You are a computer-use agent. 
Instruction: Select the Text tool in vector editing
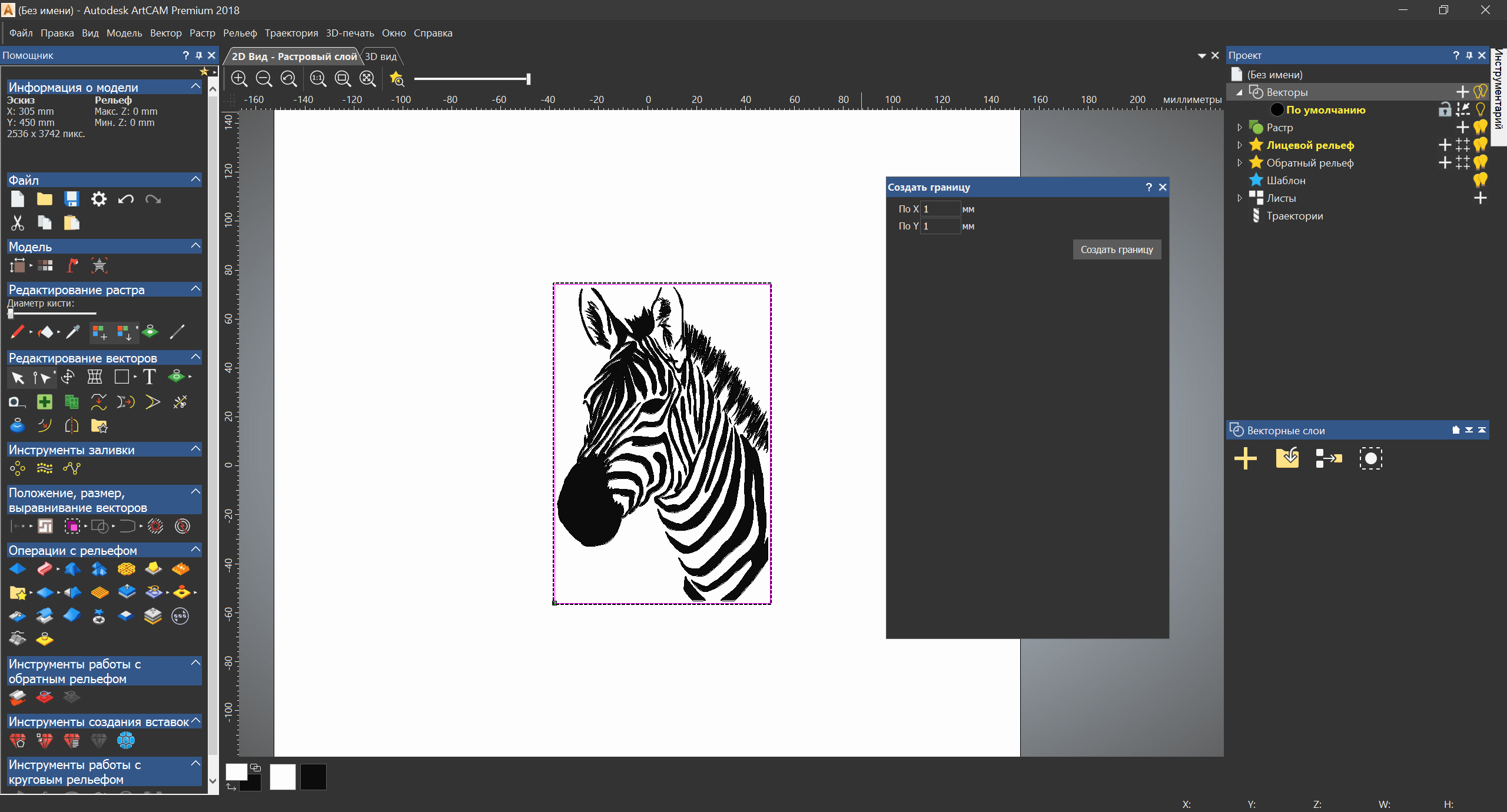point(150,377)
